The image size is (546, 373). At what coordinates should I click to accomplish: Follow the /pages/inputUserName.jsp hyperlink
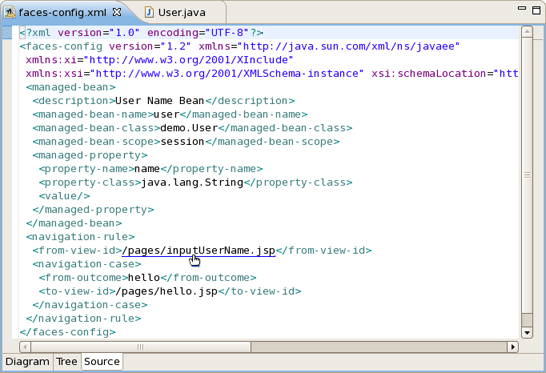coord(198,251)
